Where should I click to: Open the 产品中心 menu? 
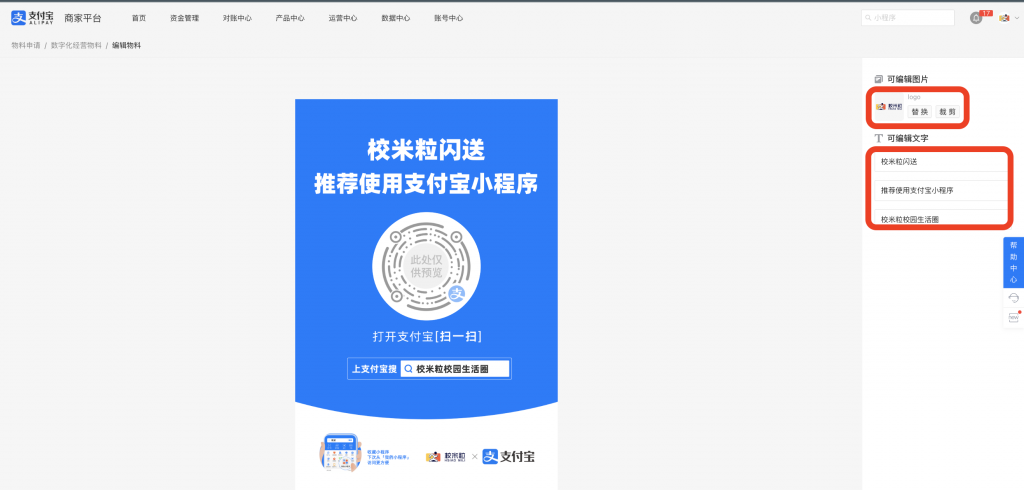[x=290, y=18]
